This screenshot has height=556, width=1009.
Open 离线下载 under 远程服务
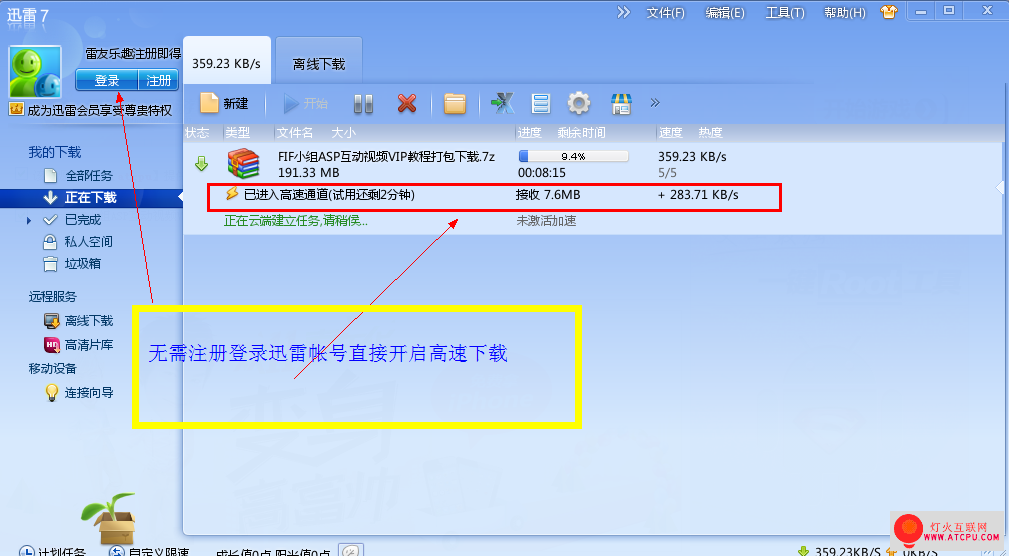point(89,320)
